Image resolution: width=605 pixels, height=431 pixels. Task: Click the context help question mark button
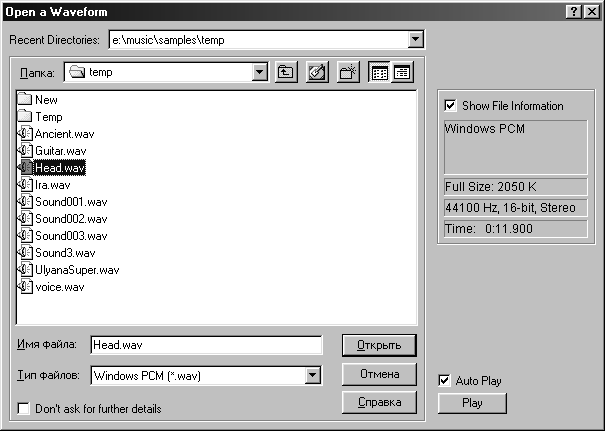(574, 12)
